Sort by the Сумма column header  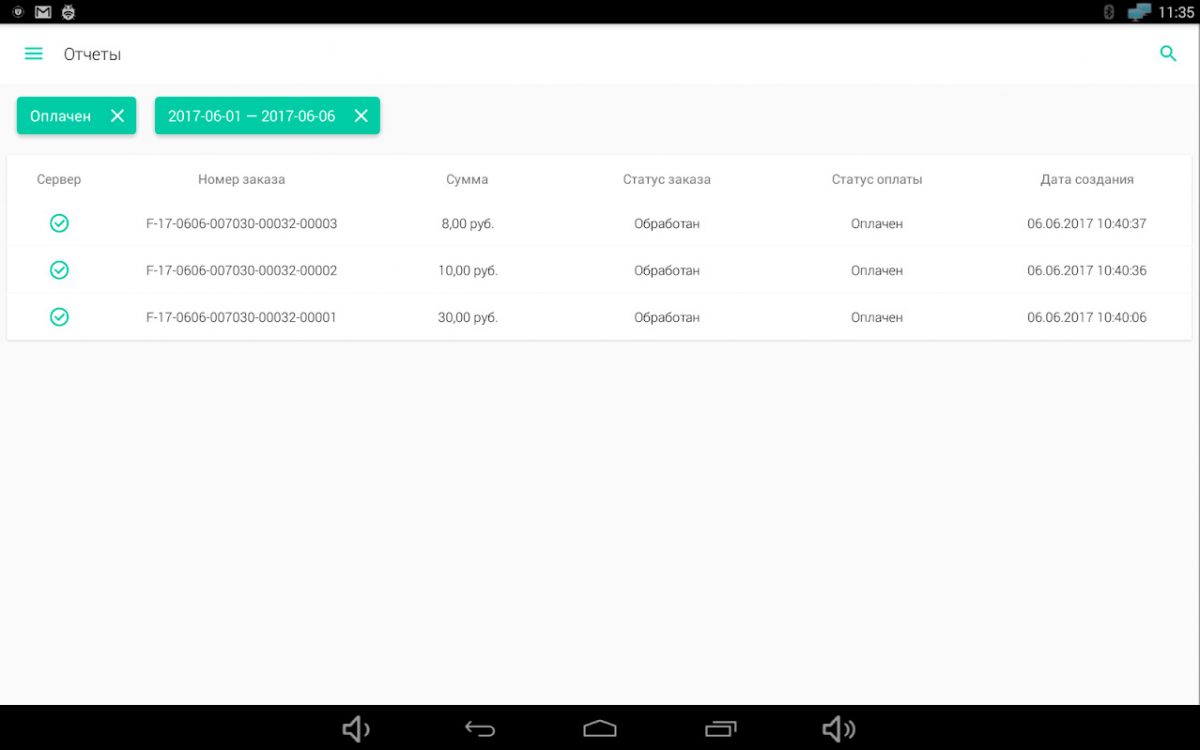(x=466, y=179)
